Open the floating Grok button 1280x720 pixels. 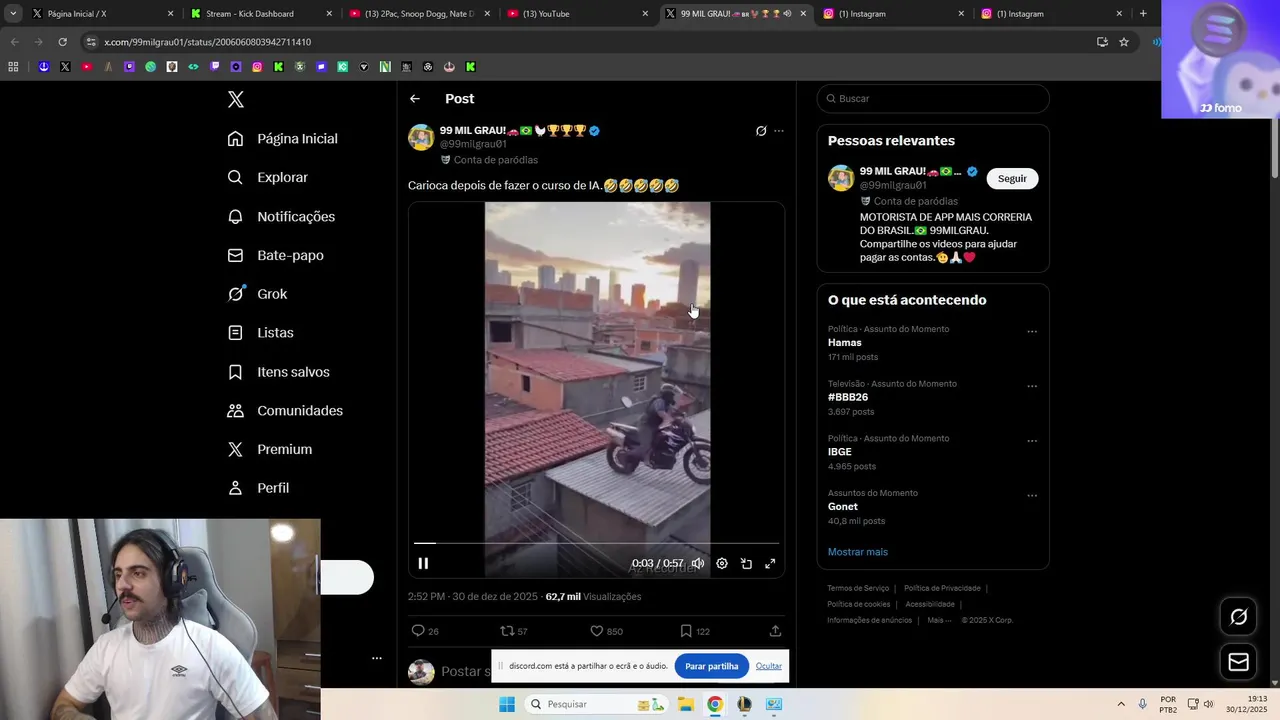click(1238, 617)
